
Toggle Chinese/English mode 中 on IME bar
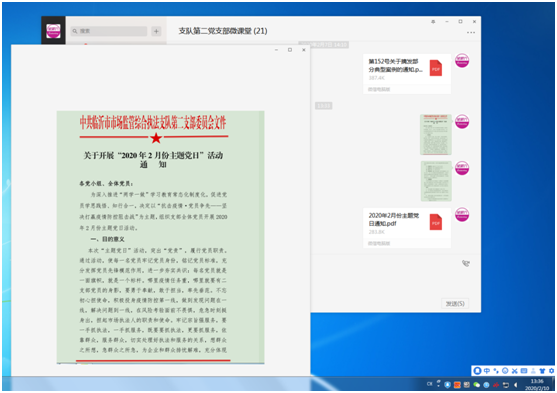pos(487,371)
